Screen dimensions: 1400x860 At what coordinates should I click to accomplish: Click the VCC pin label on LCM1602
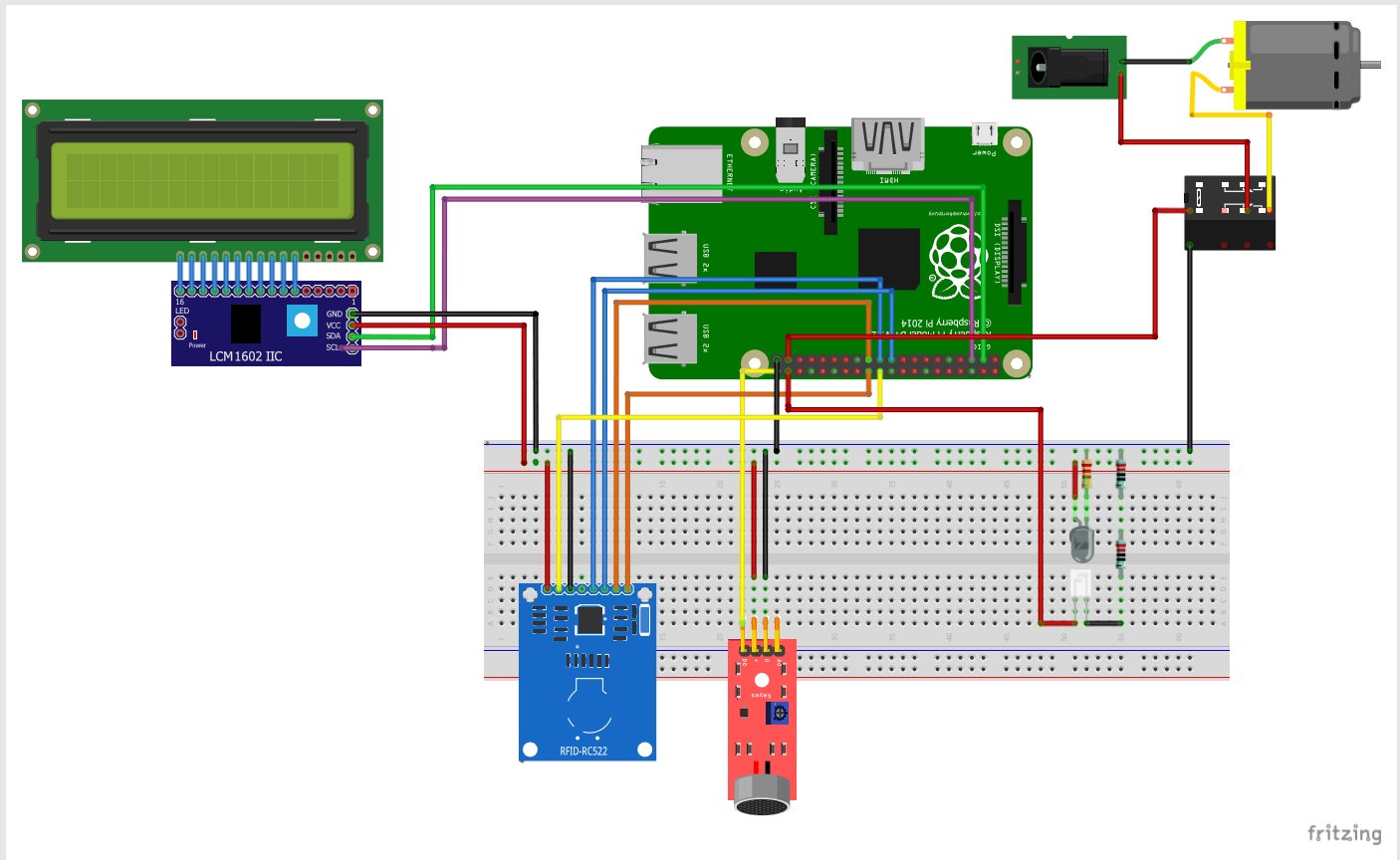334,325
